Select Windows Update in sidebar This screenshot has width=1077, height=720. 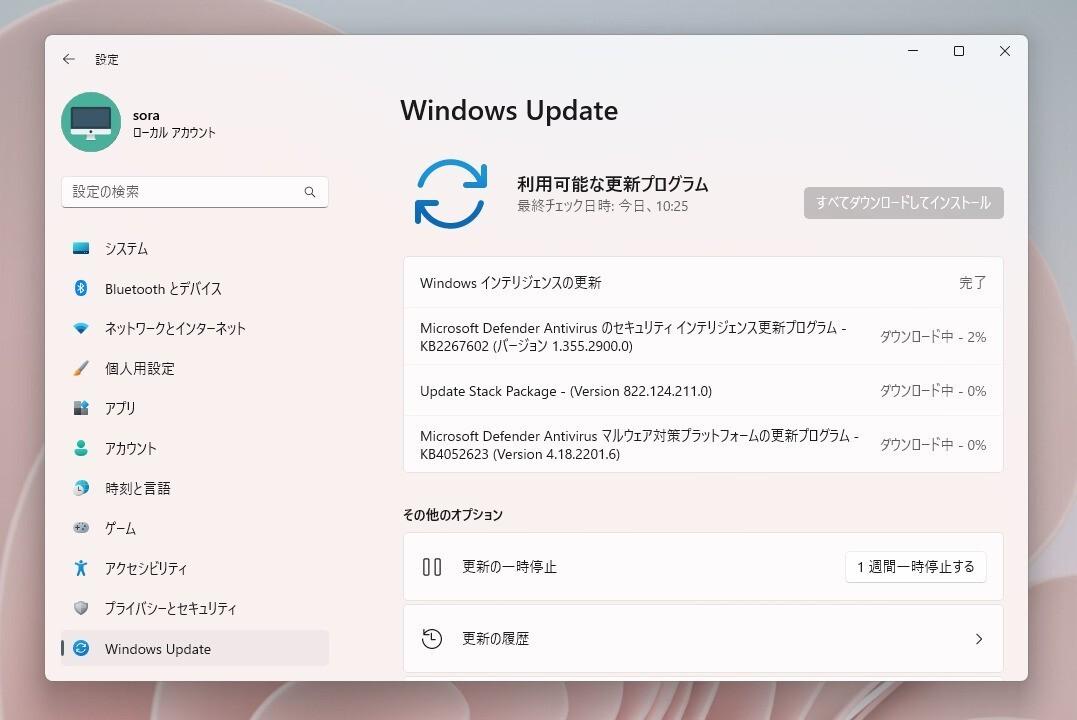coord(195,648)
